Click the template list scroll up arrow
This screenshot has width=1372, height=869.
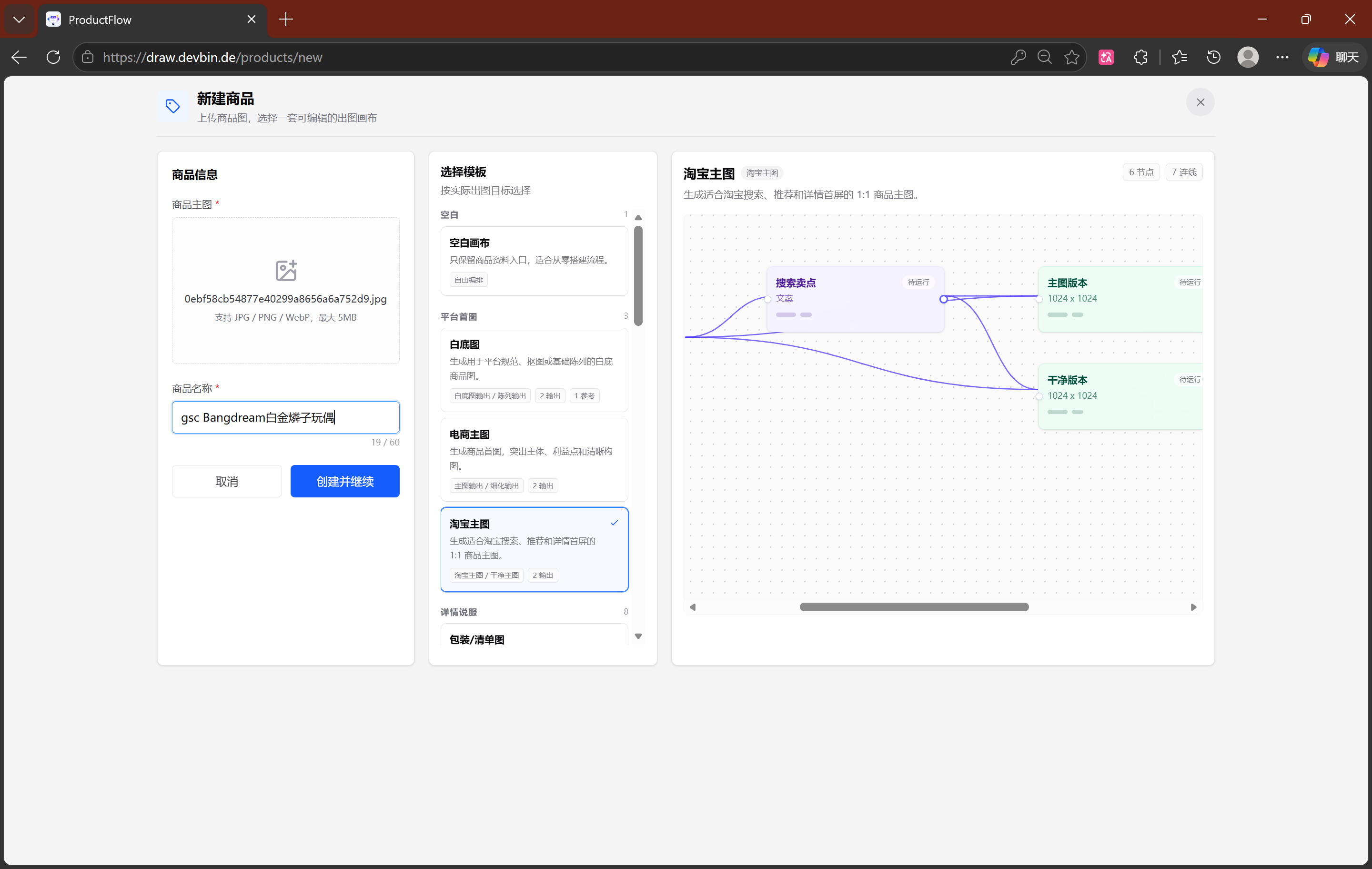638,217
